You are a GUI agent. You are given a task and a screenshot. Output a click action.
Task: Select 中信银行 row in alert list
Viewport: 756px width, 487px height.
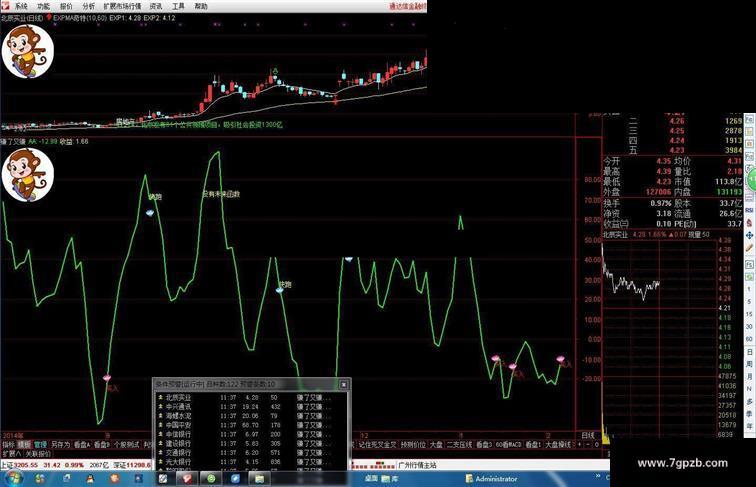(251, 434)
